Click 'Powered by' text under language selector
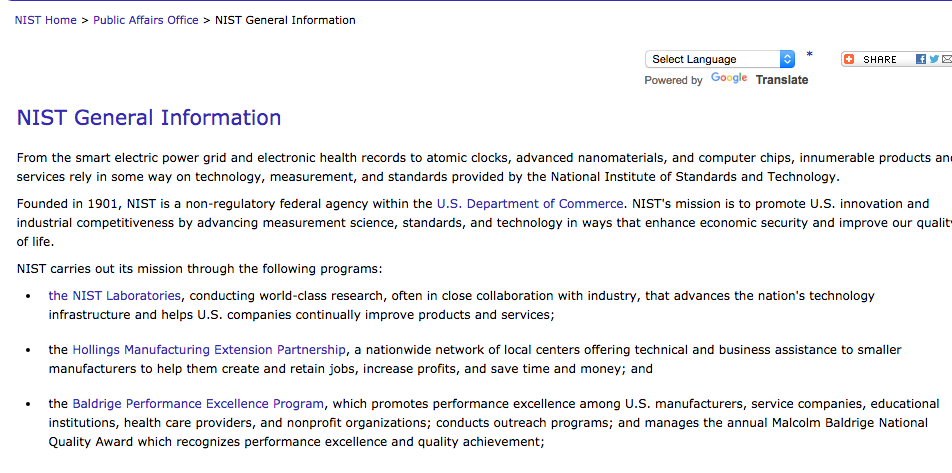This screenshot has height=473, width=952. 673,80
